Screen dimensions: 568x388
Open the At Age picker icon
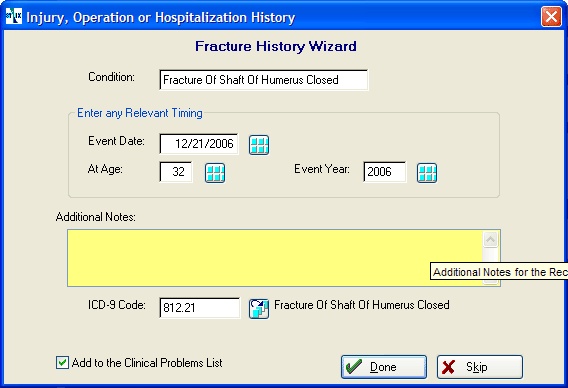215,173
